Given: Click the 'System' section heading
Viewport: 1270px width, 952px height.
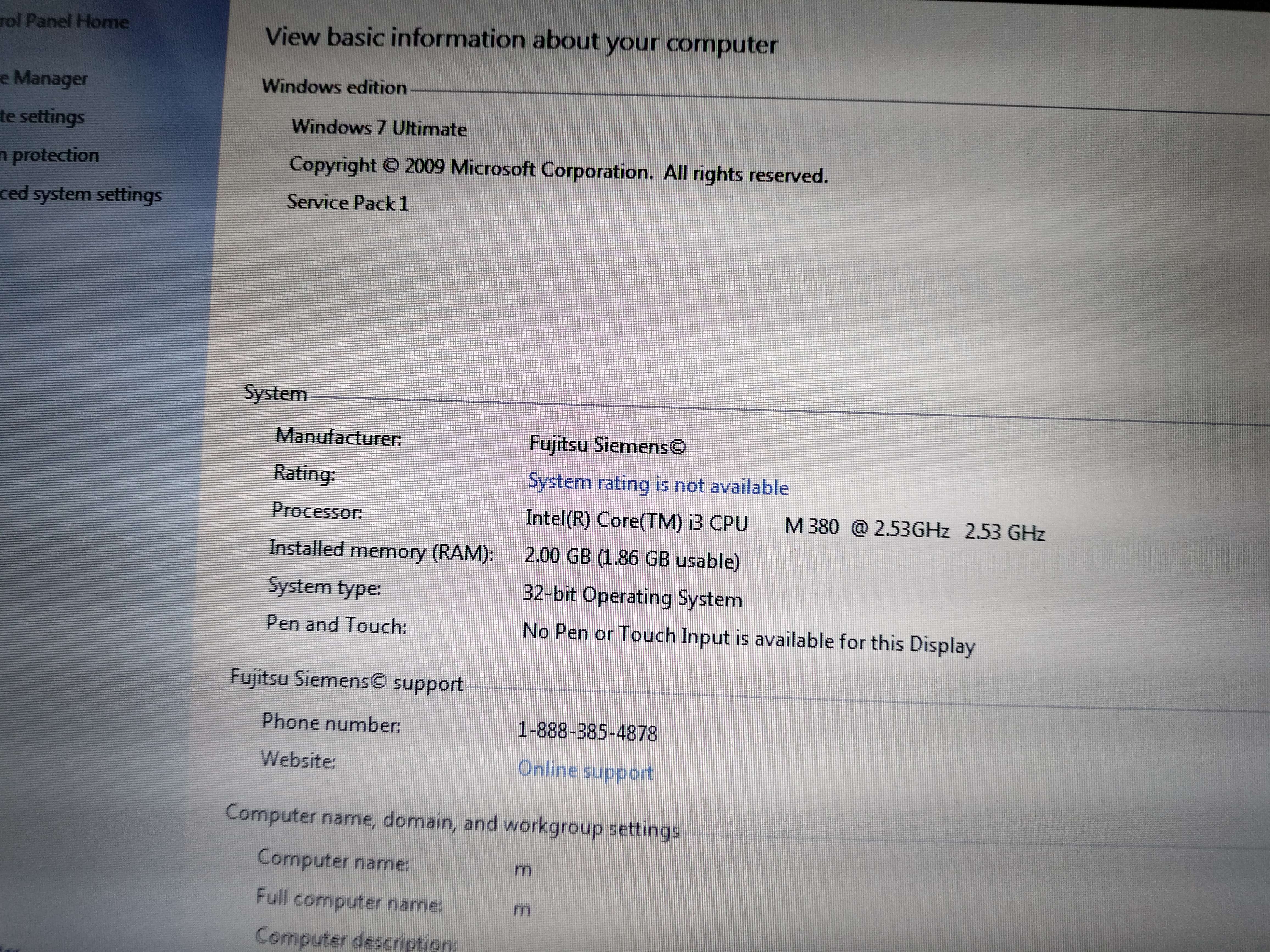Looking at the screenshot, I should coord(275,394).
